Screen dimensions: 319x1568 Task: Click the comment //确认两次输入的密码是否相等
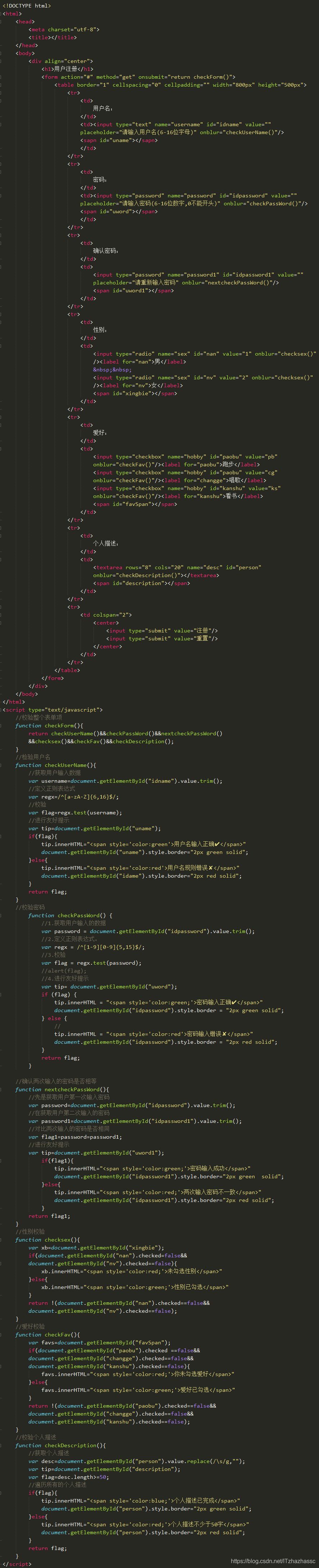[x=56, y=1082]
